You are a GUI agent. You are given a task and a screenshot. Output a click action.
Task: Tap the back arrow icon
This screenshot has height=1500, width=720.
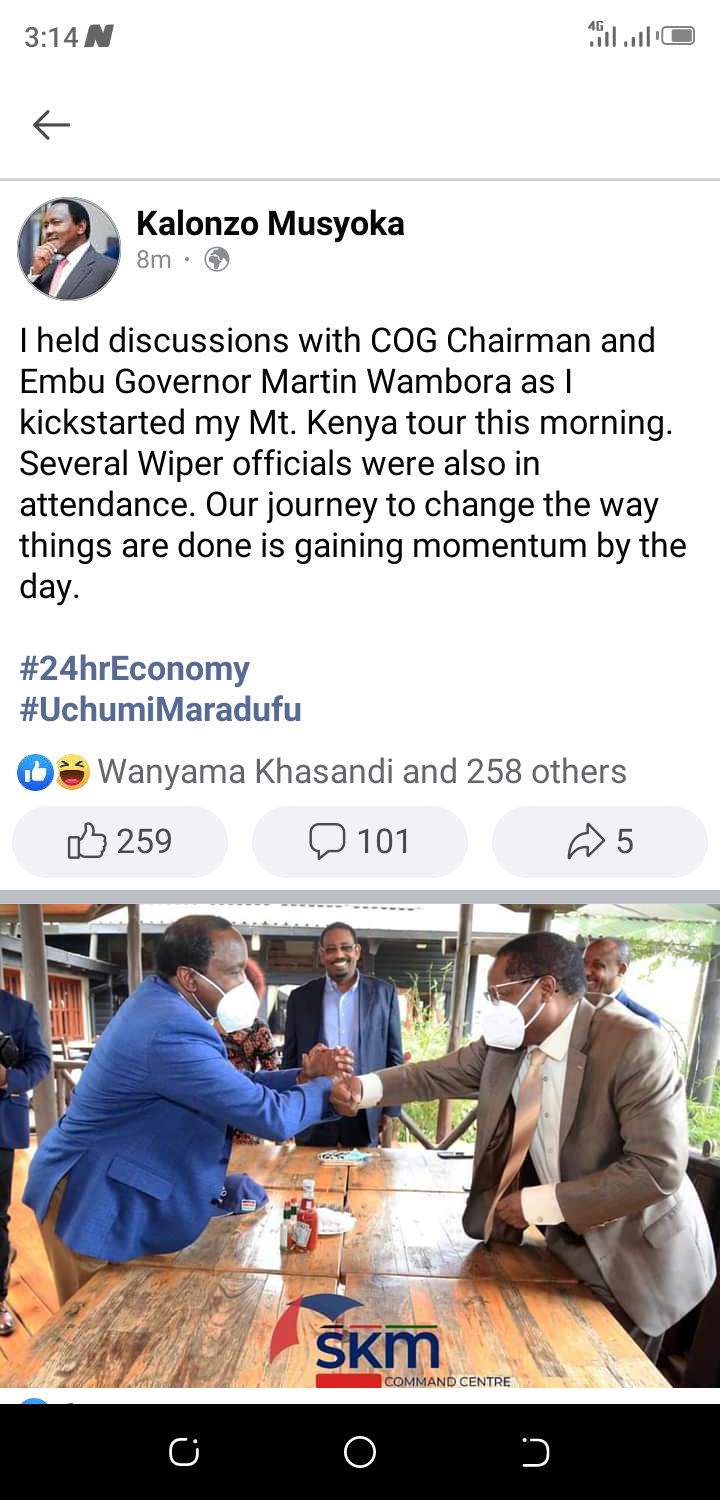click(51, 125)
